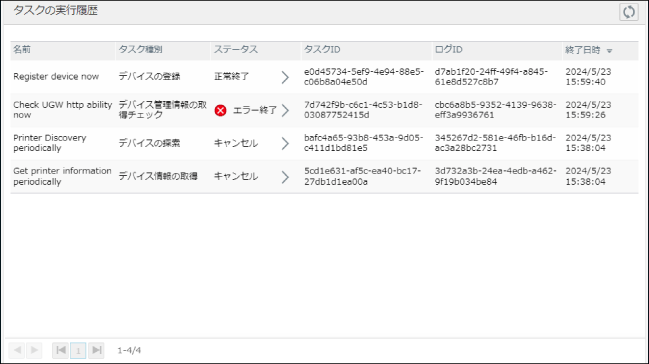This screenshot has width=649, height=364.
Task: Click task type デバイスの探索
Action: tap(149, 143)
